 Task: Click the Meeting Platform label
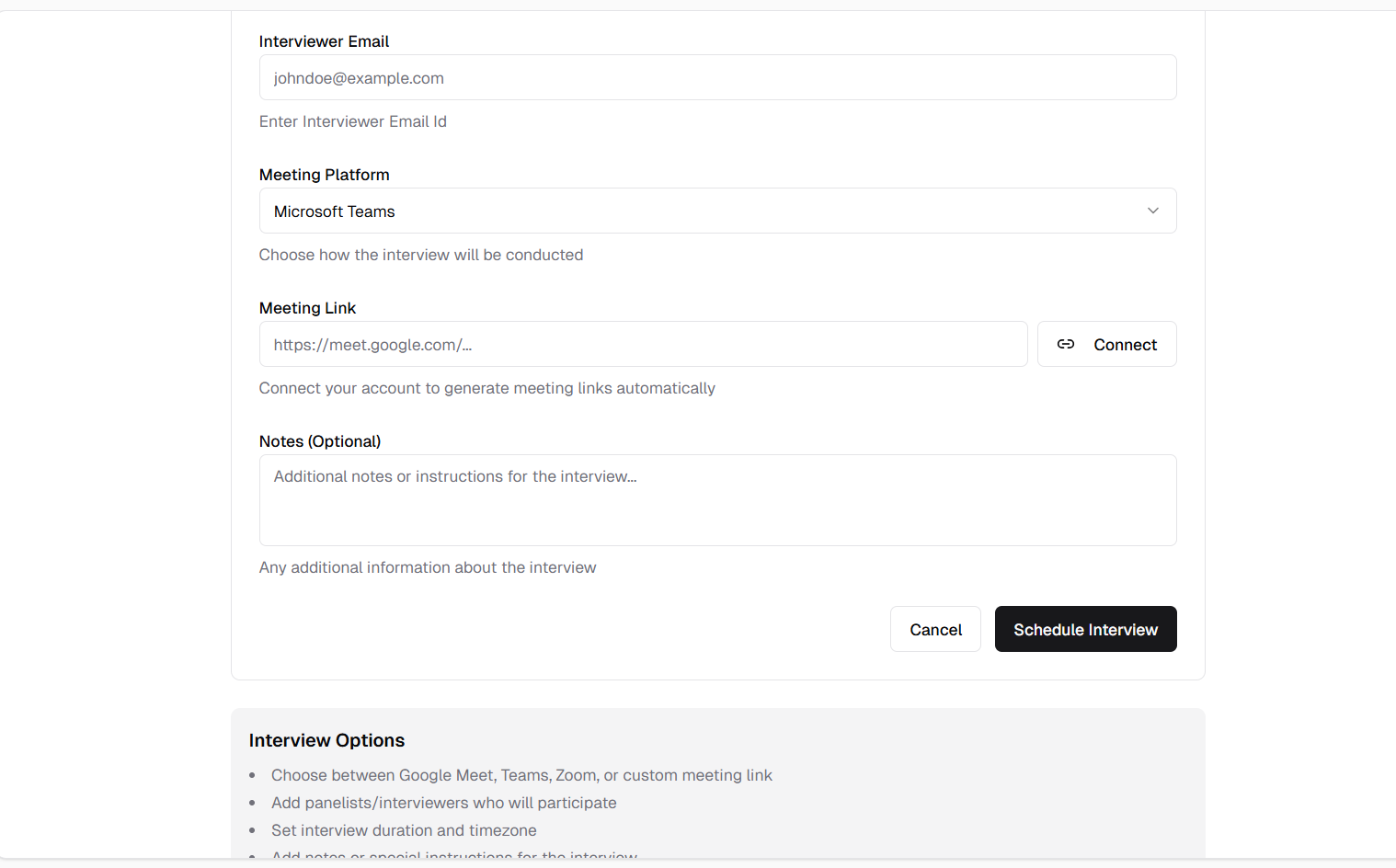[x=324, y=175]
